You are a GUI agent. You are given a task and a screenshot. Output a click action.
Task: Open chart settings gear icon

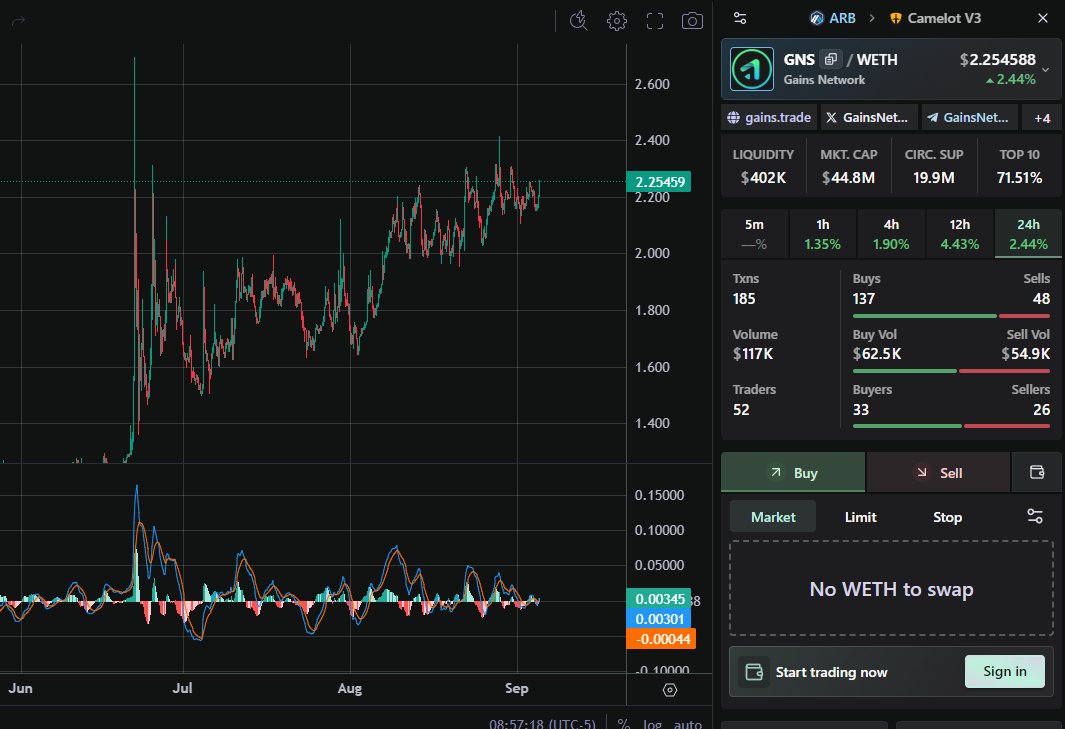pyautogui.click(x=617, y=21)
